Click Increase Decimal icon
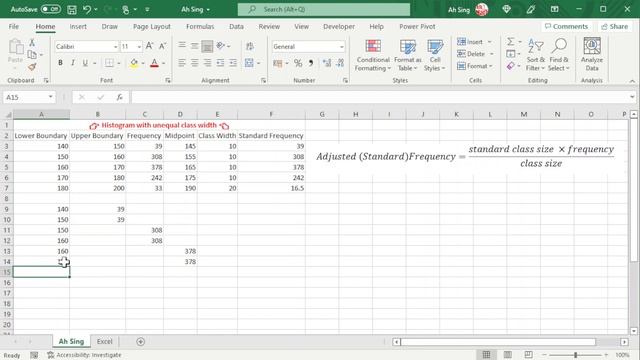 tap(327, 63)
